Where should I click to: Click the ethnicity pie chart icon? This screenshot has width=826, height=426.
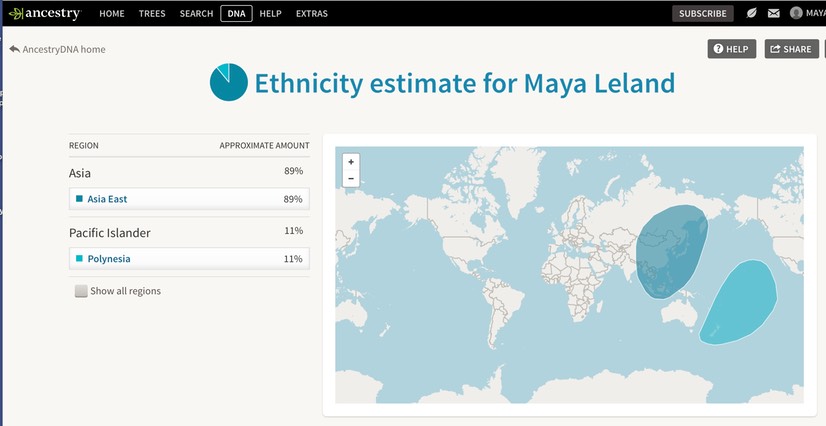(x=229, y=82)
